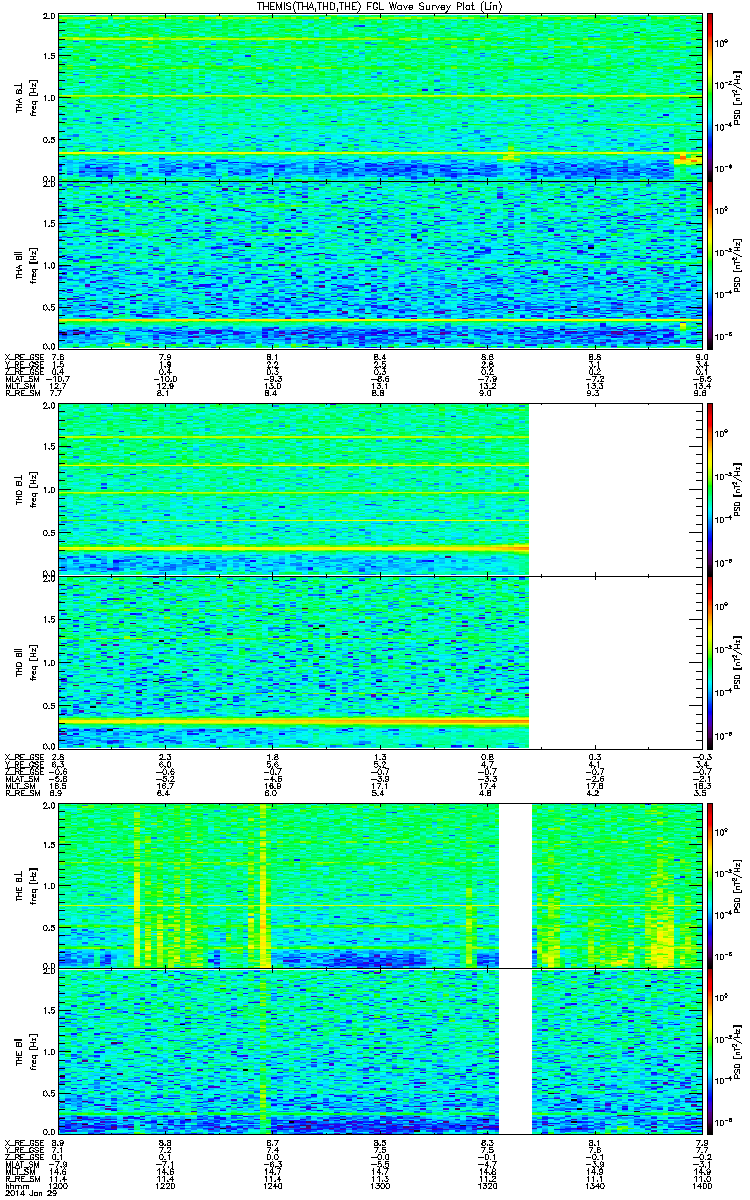The image size is (750, 1200).
Task: Click the 'THE BL freq [Hz]' axis label
Action: pos(25,886)
